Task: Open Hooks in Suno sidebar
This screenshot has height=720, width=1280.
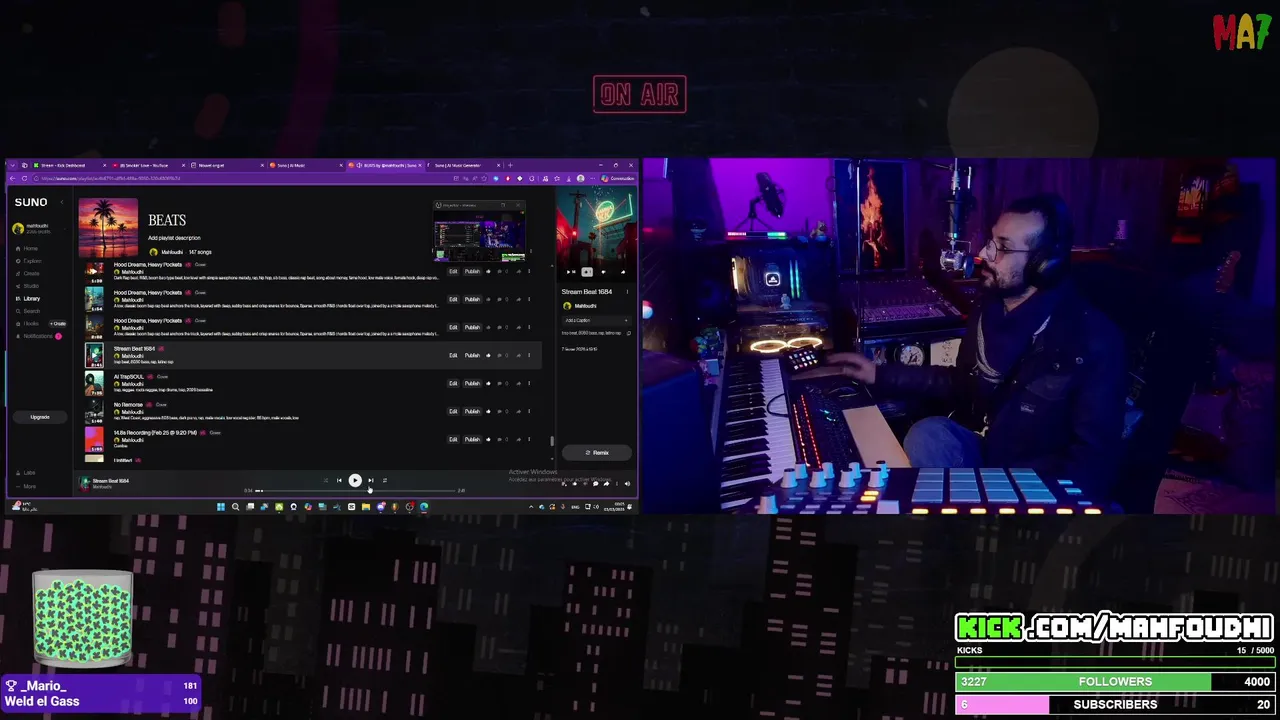Action: coord(29,323)
